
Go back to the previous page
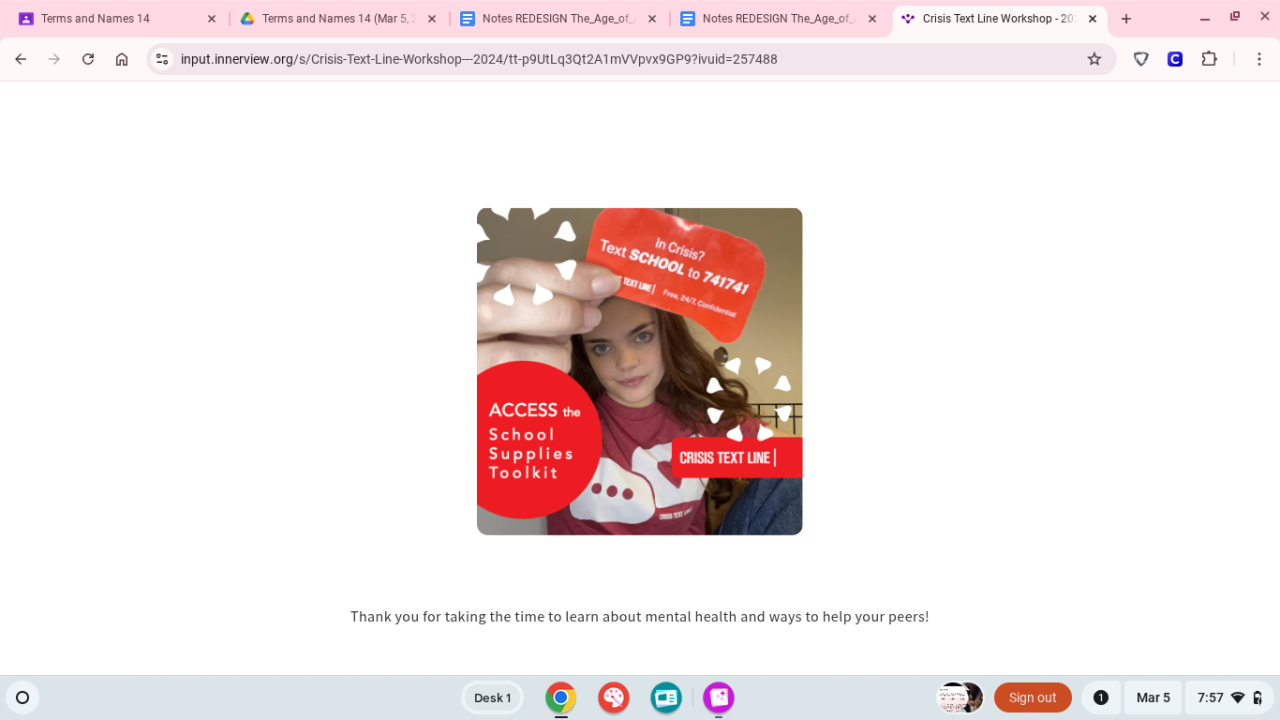click(x=21, y=59)
